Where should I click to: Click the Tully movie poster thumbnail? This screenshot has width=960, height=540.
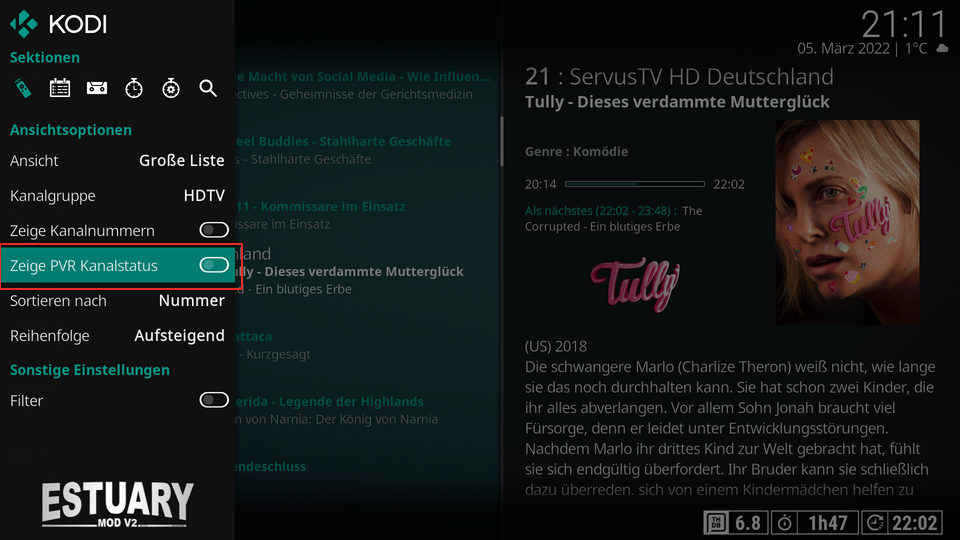(847, 222)
